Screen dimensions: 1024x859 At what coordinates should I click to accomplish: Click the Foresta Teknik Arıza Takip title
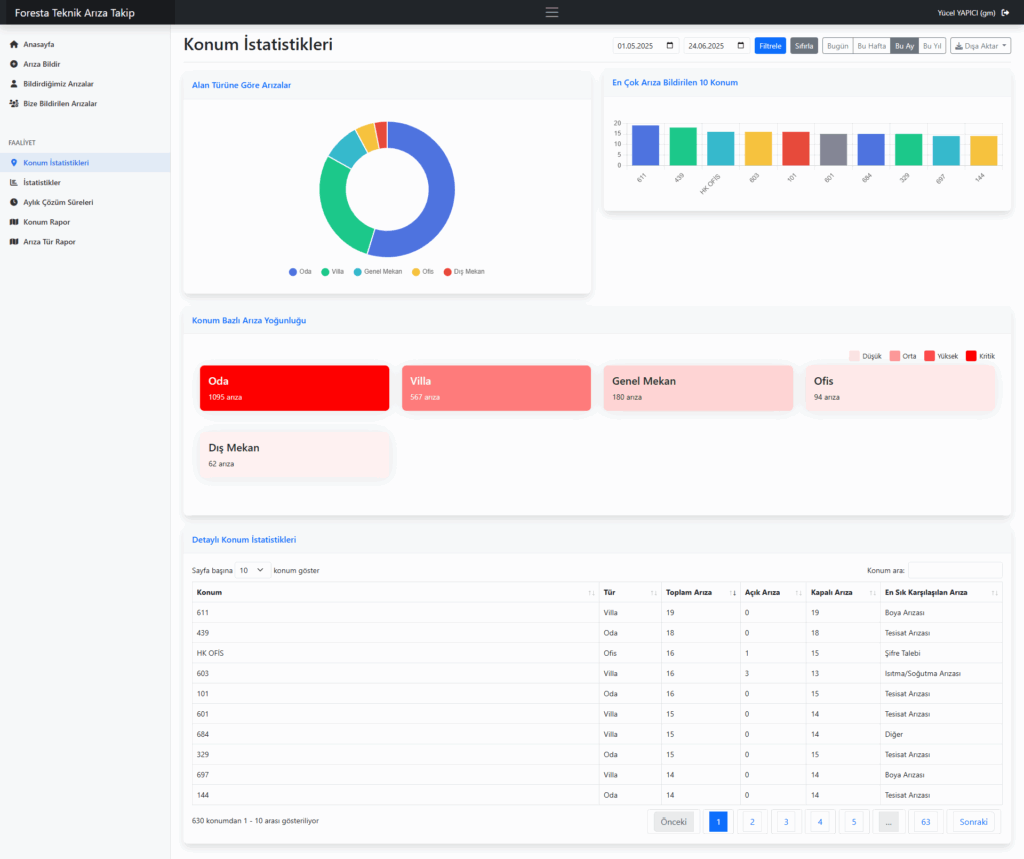[x=74, y=12]
